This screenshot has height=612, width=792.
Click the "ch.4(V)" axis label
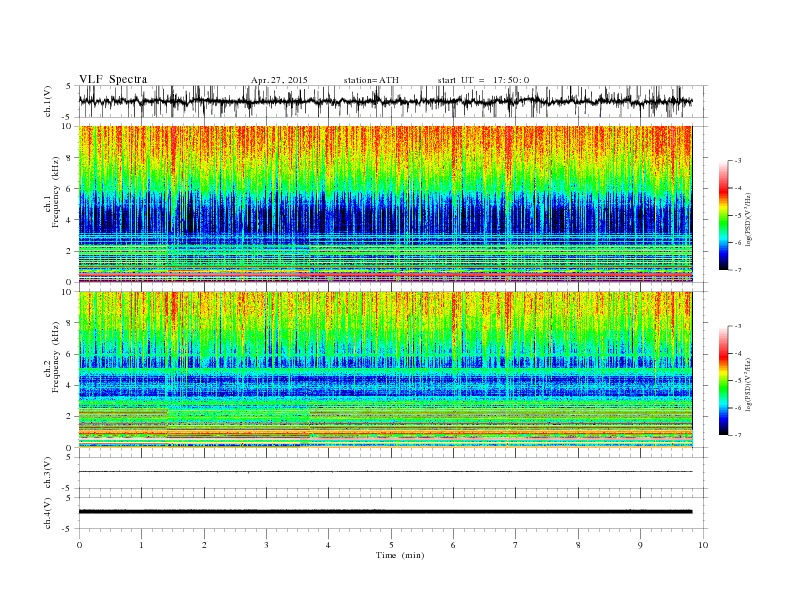click(x=48, y=514)
